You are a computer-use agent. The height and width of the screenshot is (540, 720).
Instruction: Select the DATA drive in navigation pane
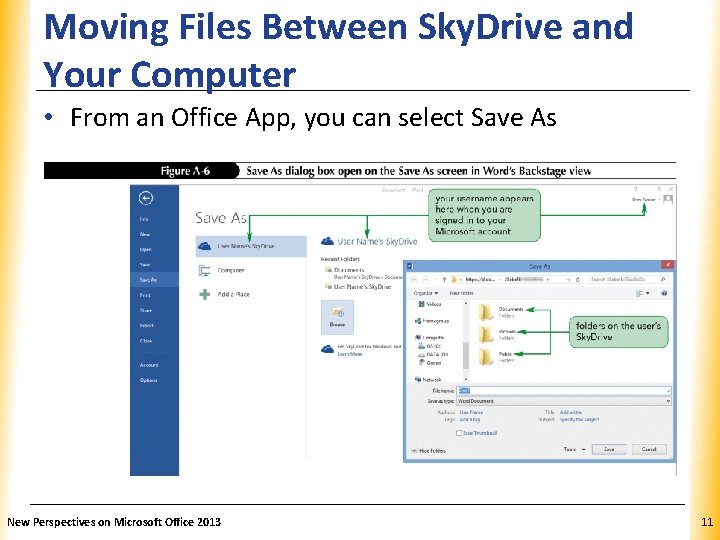[x=433, y=354]
